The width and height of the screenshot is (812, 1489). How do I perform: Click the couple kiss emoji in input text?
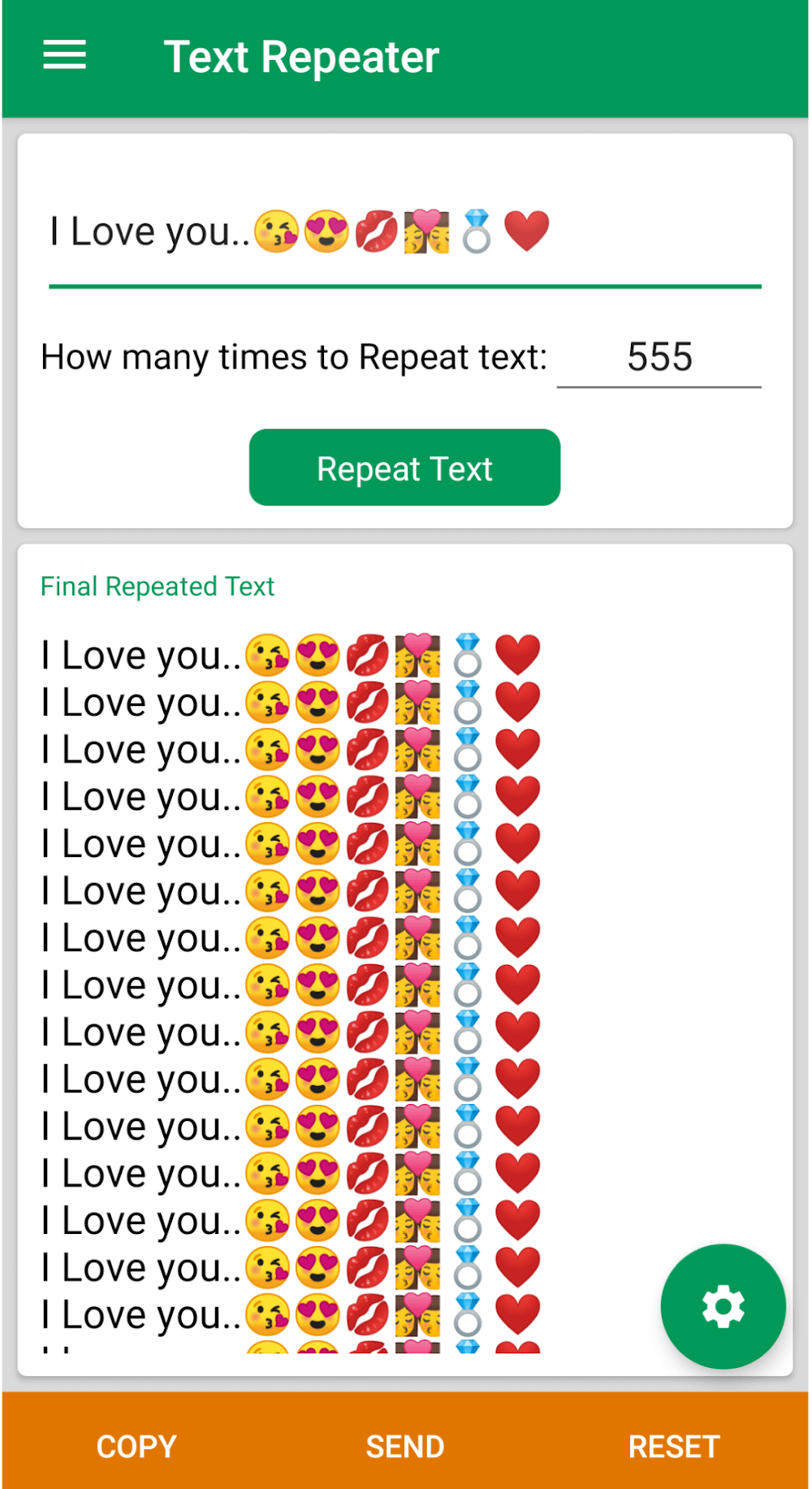point(427,232)
